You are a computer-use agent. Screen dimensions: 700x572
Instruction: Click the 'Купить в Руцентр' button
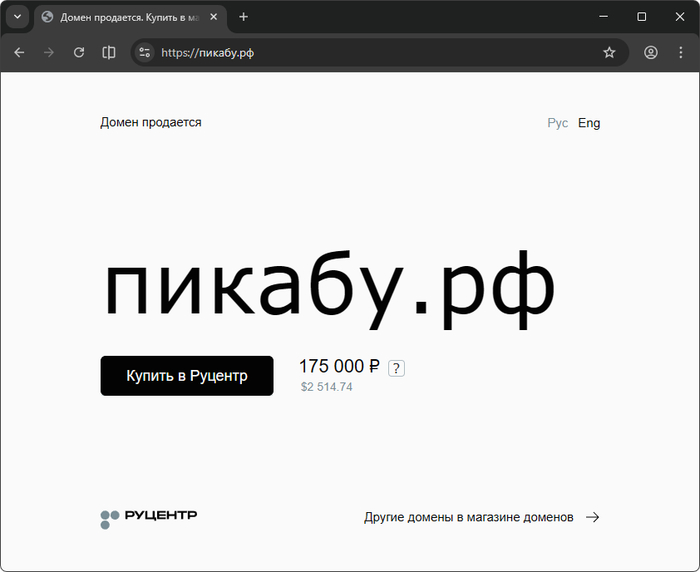(187, 376)
